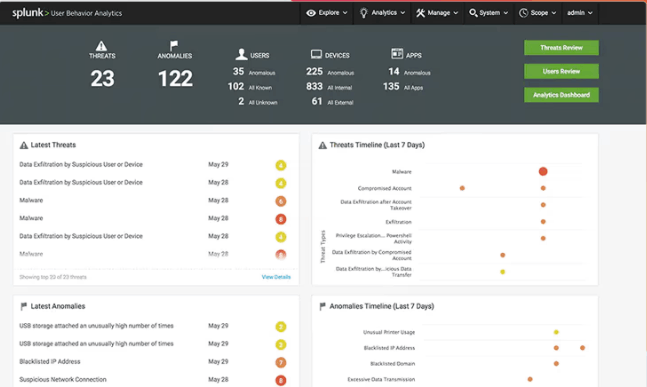Click the Explore dropdown chevron
Viewport: 647px width, 387px height.
pos(345,13)
